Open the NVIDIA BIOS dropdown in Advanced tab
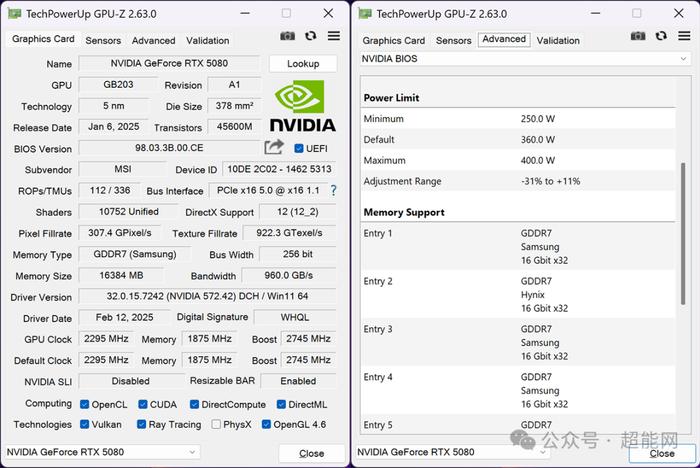This screenshot has height=468, width=700. click(x=525, y=59)
